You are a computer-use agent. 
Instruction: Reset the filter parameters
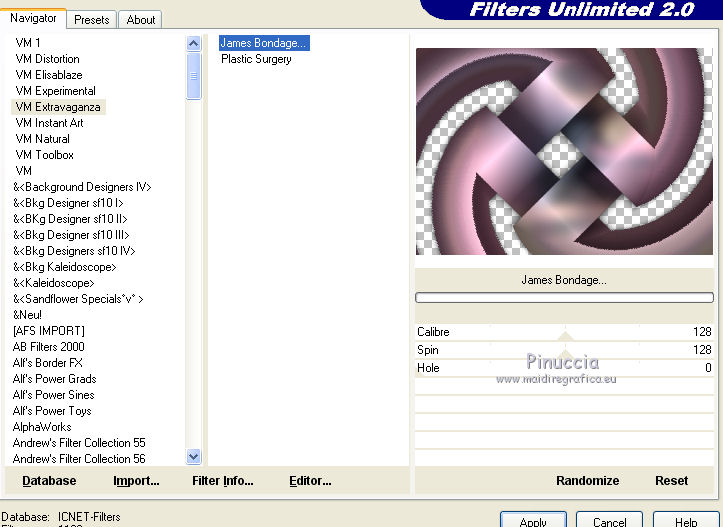pyautogui.click(x=671, y=481)
